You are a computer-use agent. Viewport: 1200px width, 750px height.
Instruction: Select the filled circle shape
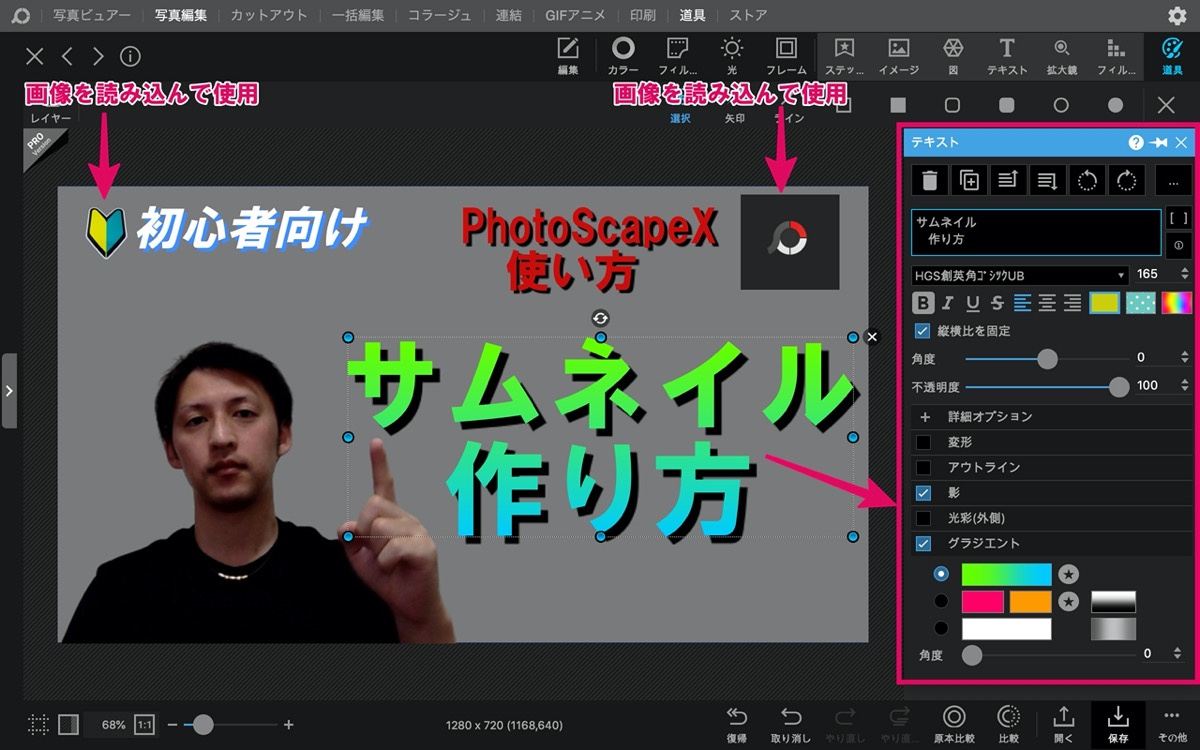[x=1115, y=105]
